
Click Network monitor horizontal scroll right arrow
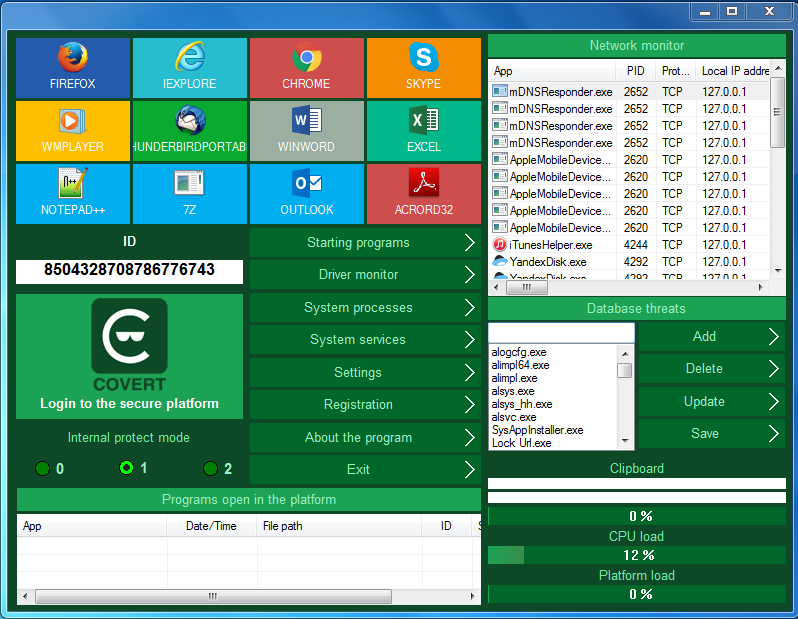[x=761, y=288]
